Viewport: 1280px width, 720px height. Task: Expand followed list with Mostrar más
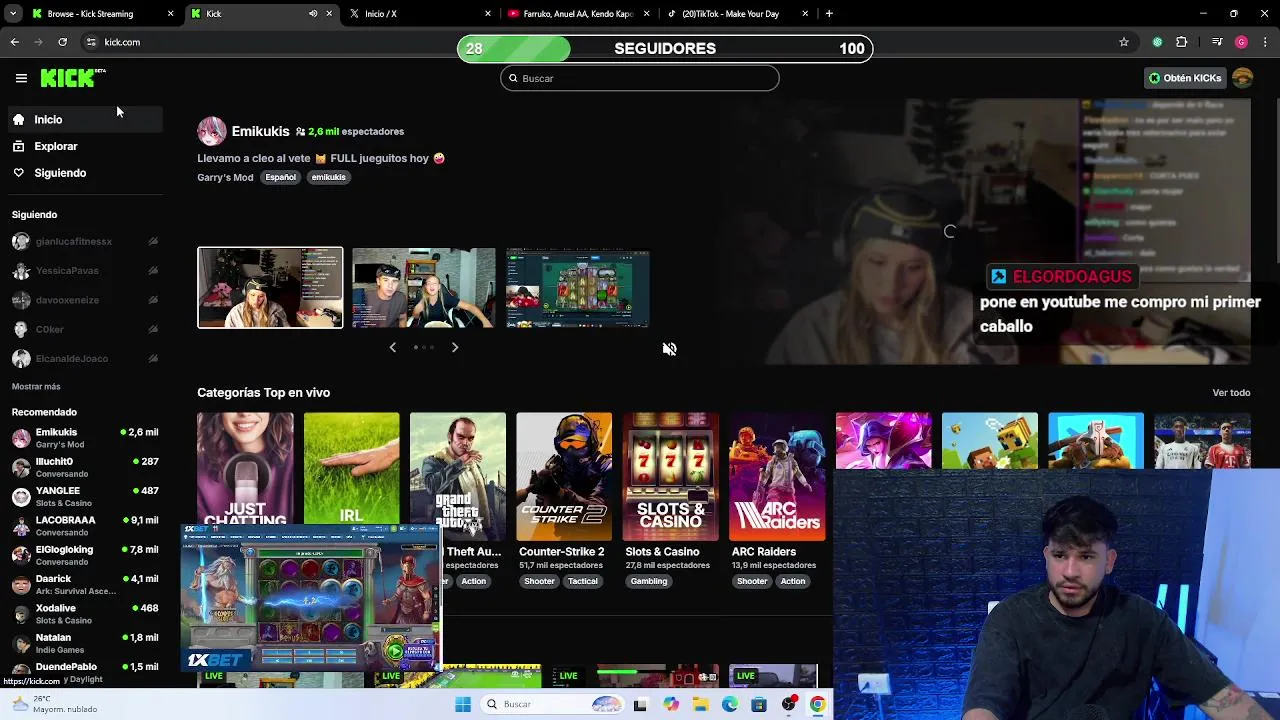pyautogui.click(x=36, y=386)
